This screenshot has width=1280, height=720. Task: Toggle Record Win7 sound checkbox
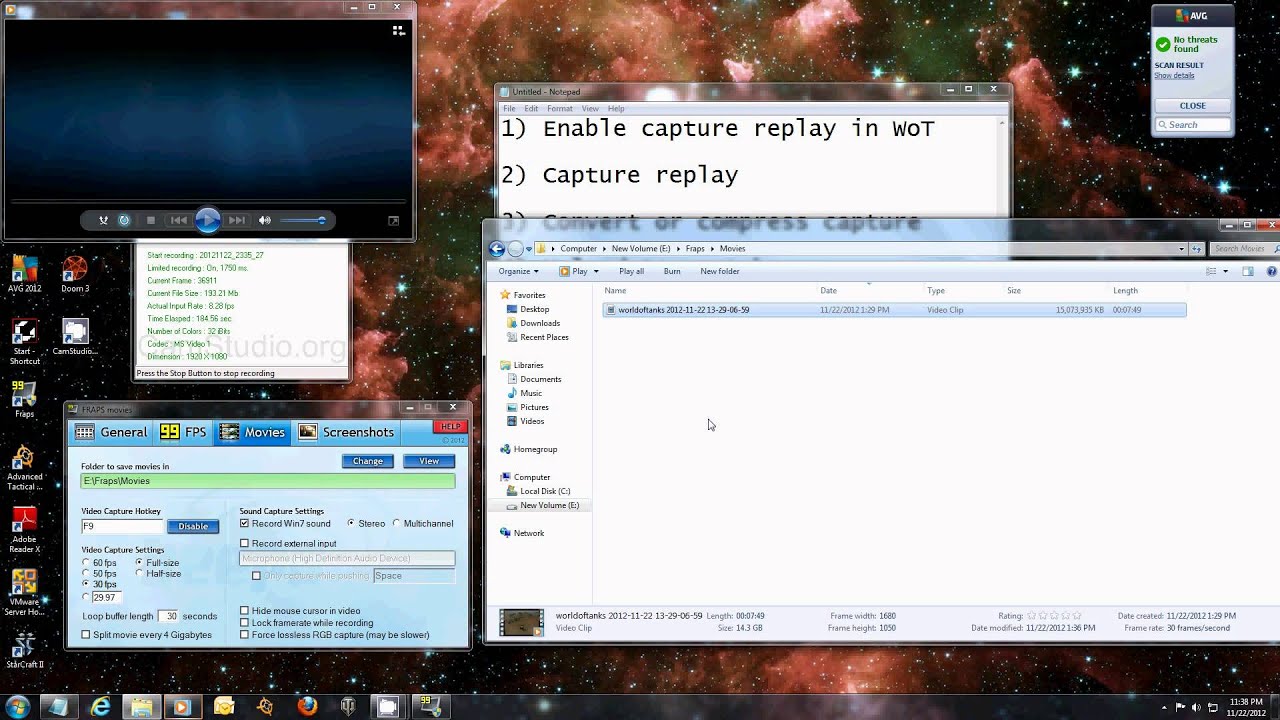coord(285,523)
